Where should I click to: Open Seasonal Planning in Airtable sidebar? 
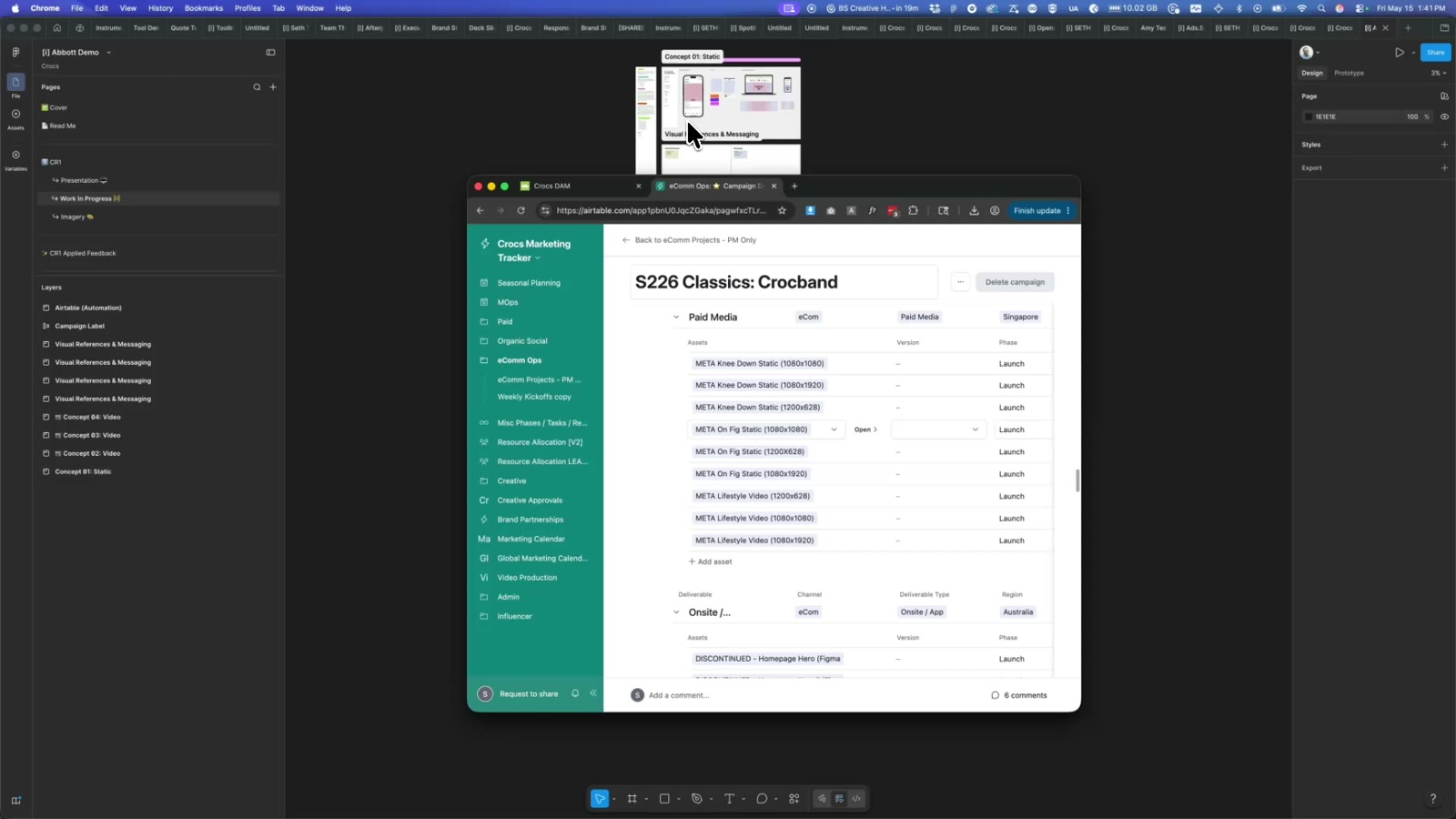click(x=529, y=283)
